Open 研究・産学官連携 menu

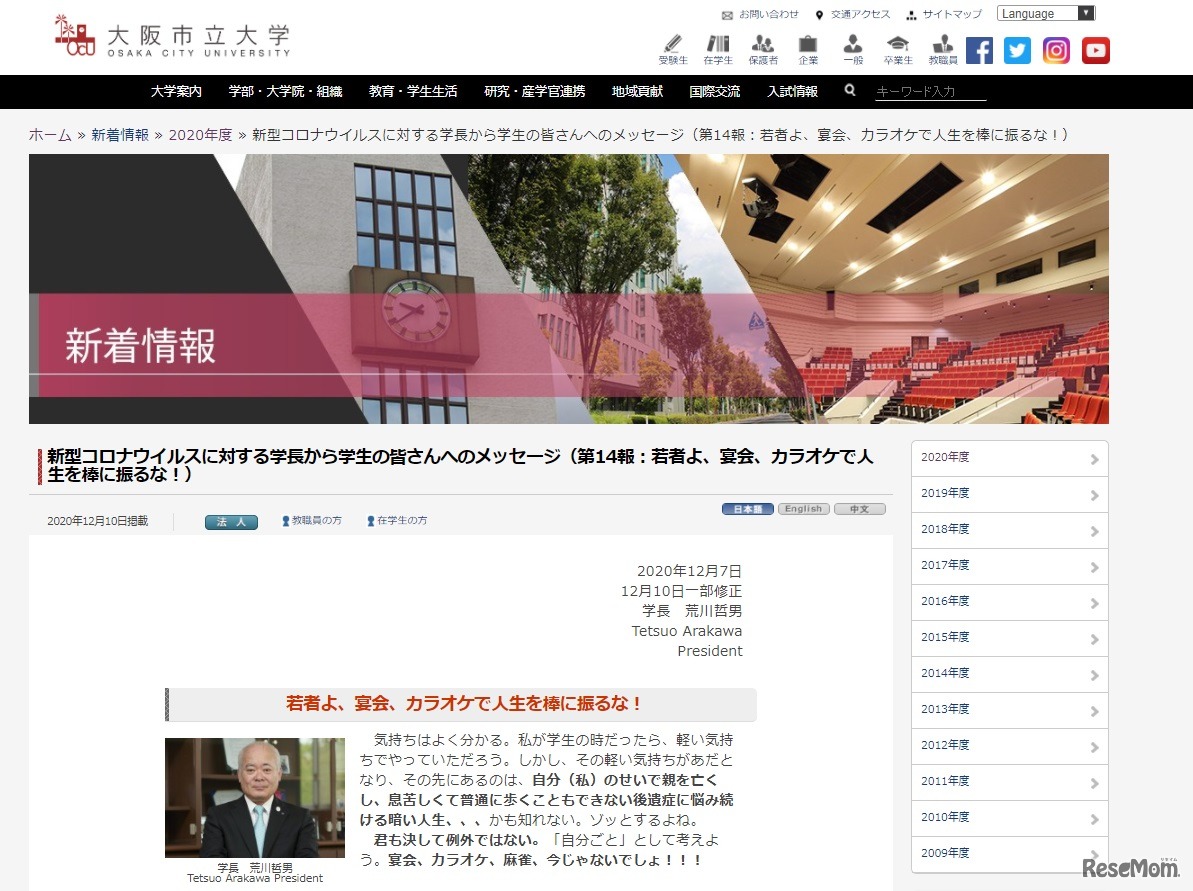pos(535,91)
